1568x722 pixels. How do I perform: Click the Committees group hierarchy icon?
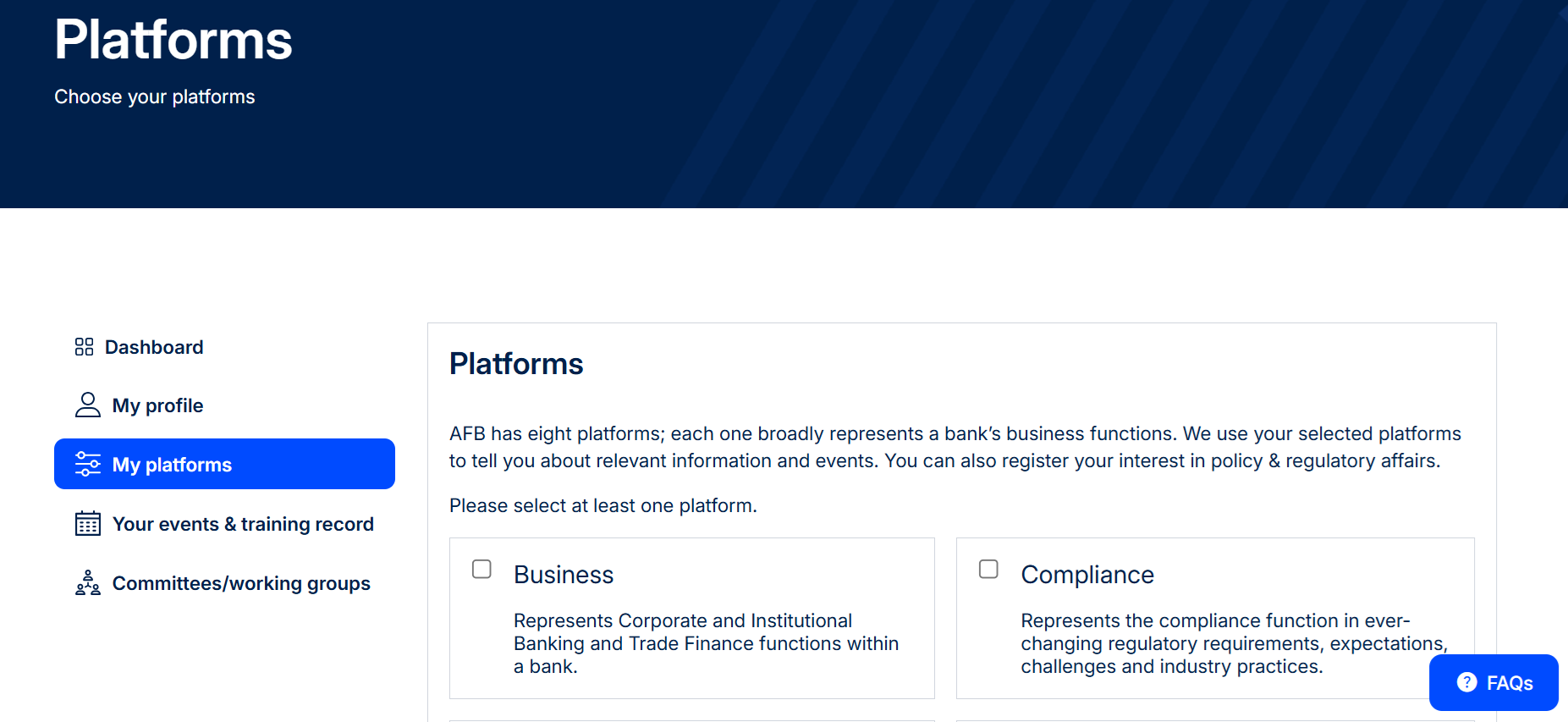point(88,582)
